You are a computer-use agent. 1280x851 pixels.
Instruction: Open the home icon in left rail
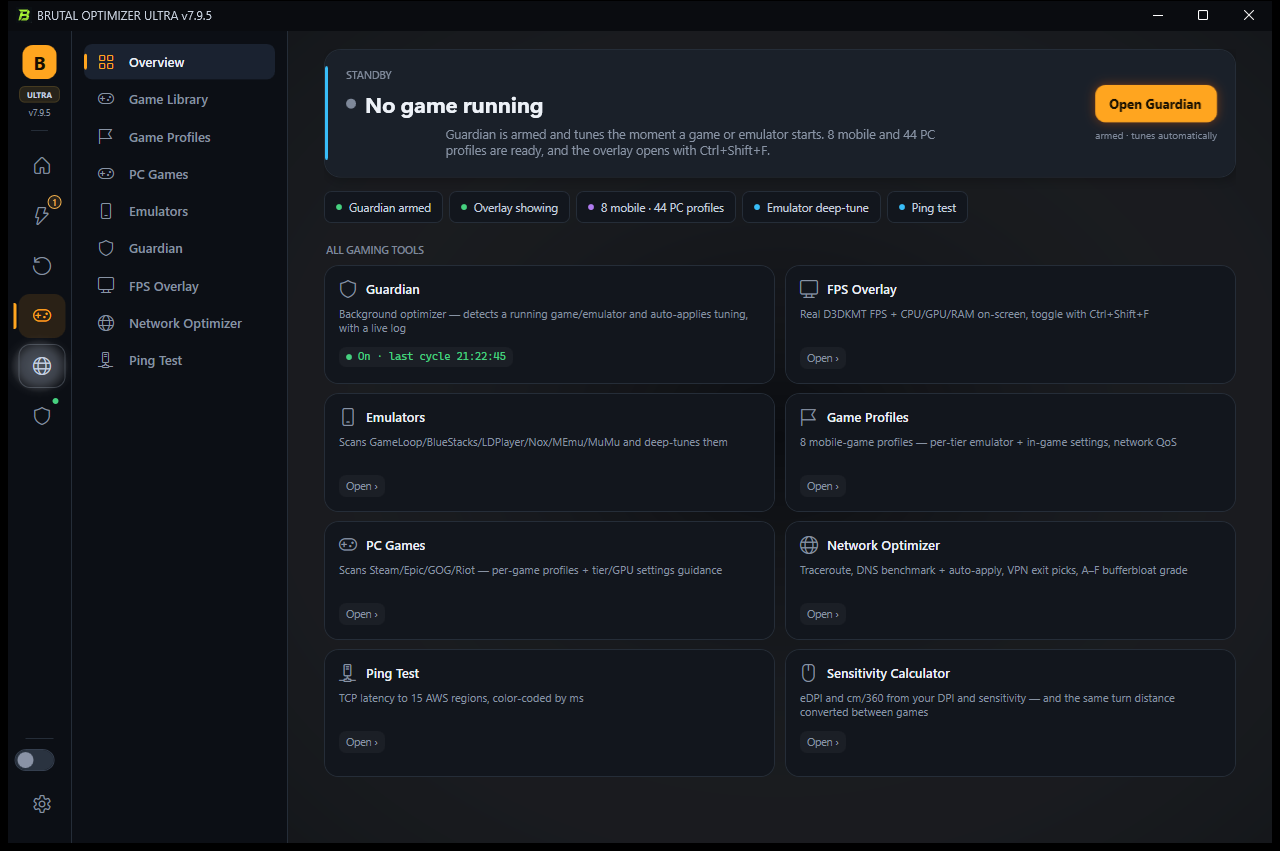41,166
